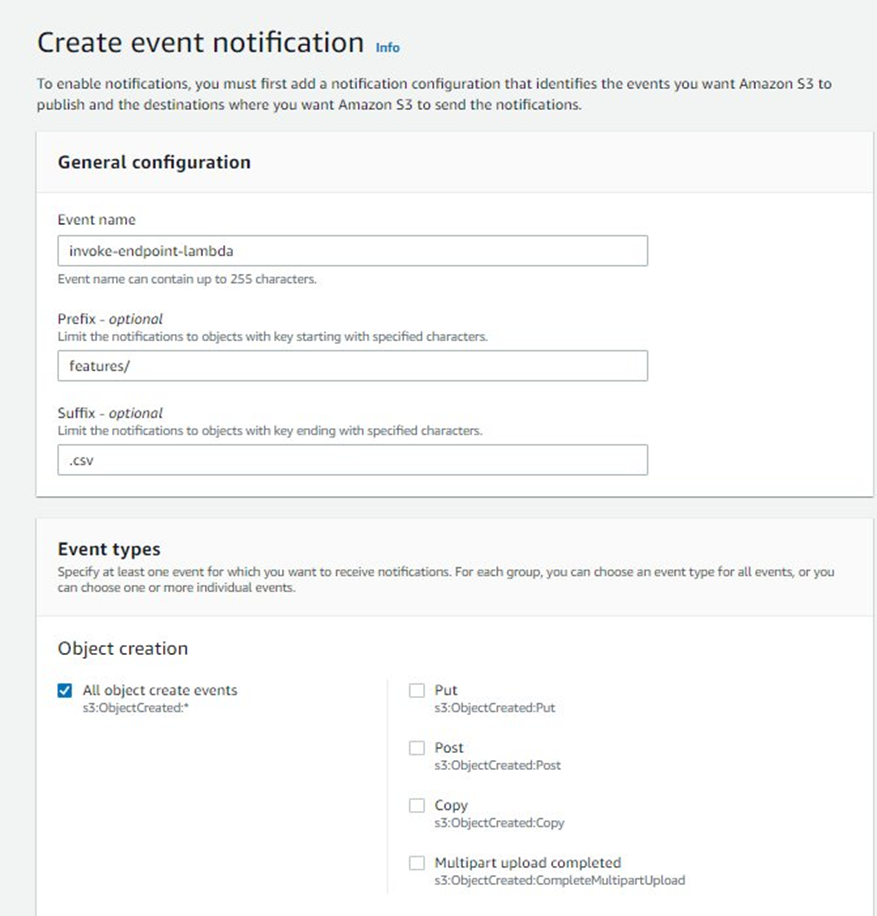Click the s3:ObjectCreated:Put label under Put
877x916 pixels.
(x=493, y=706)
